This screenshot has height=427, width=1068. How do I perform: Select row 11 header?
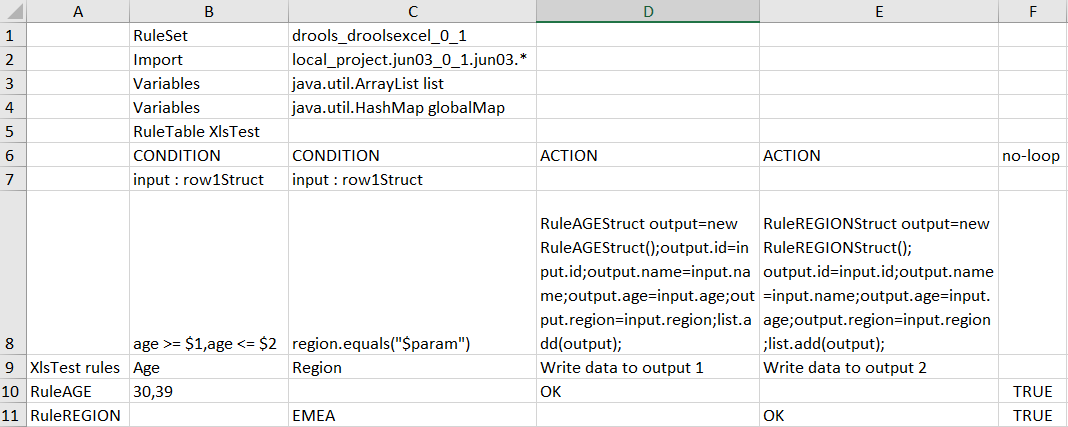point(12,415)
